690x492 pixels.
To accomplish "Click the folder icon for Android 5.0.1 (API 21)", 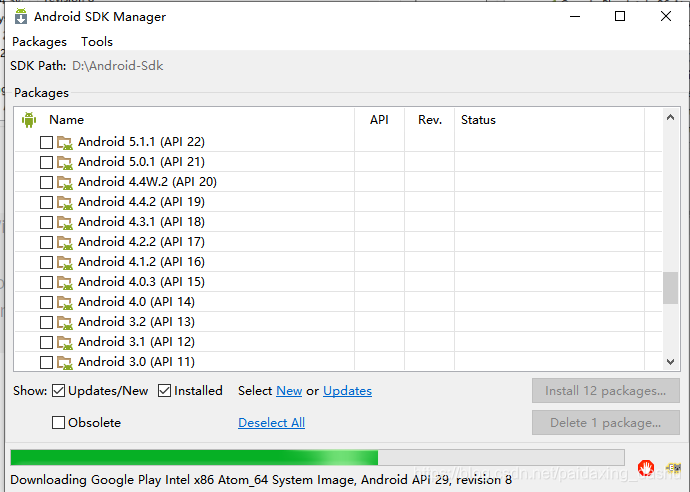I will (x=65, y=162).
